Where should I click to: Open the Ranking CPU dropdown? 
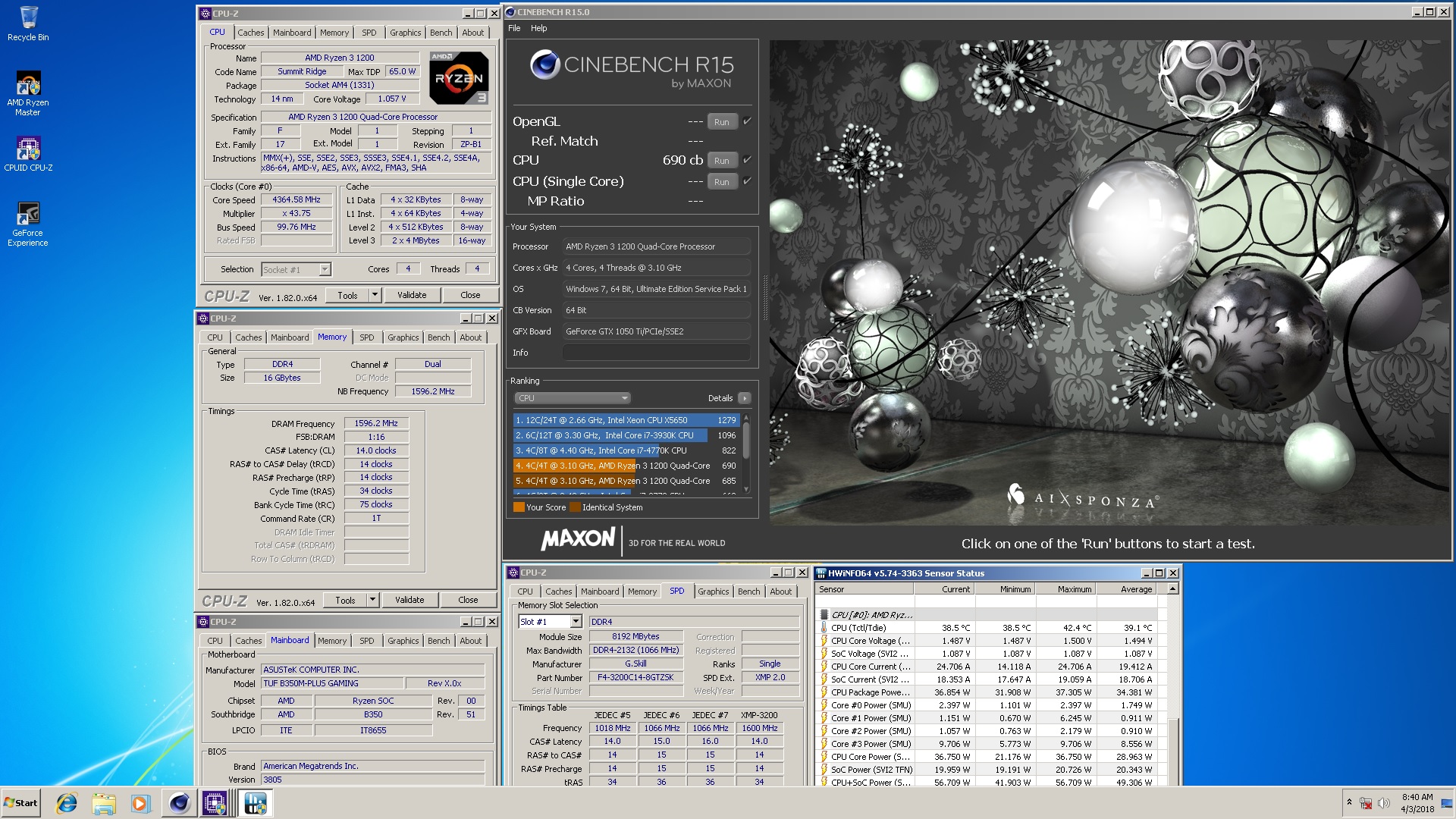click(x=573, y=398)
